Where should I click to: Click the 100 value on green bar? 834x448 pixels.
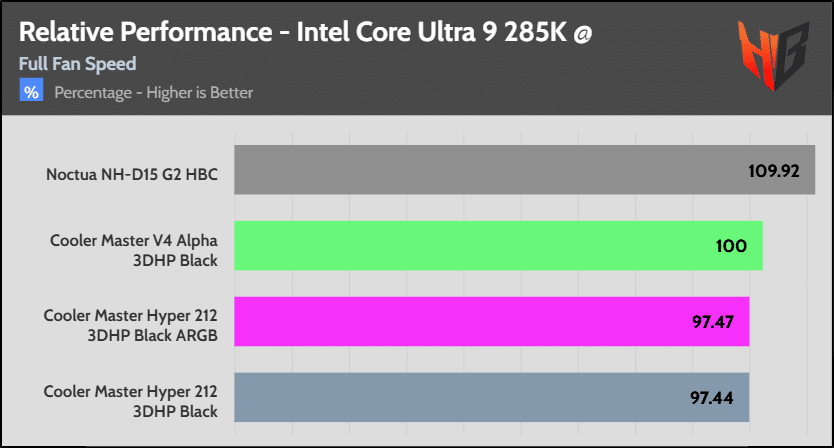click(x=731, y=246)
